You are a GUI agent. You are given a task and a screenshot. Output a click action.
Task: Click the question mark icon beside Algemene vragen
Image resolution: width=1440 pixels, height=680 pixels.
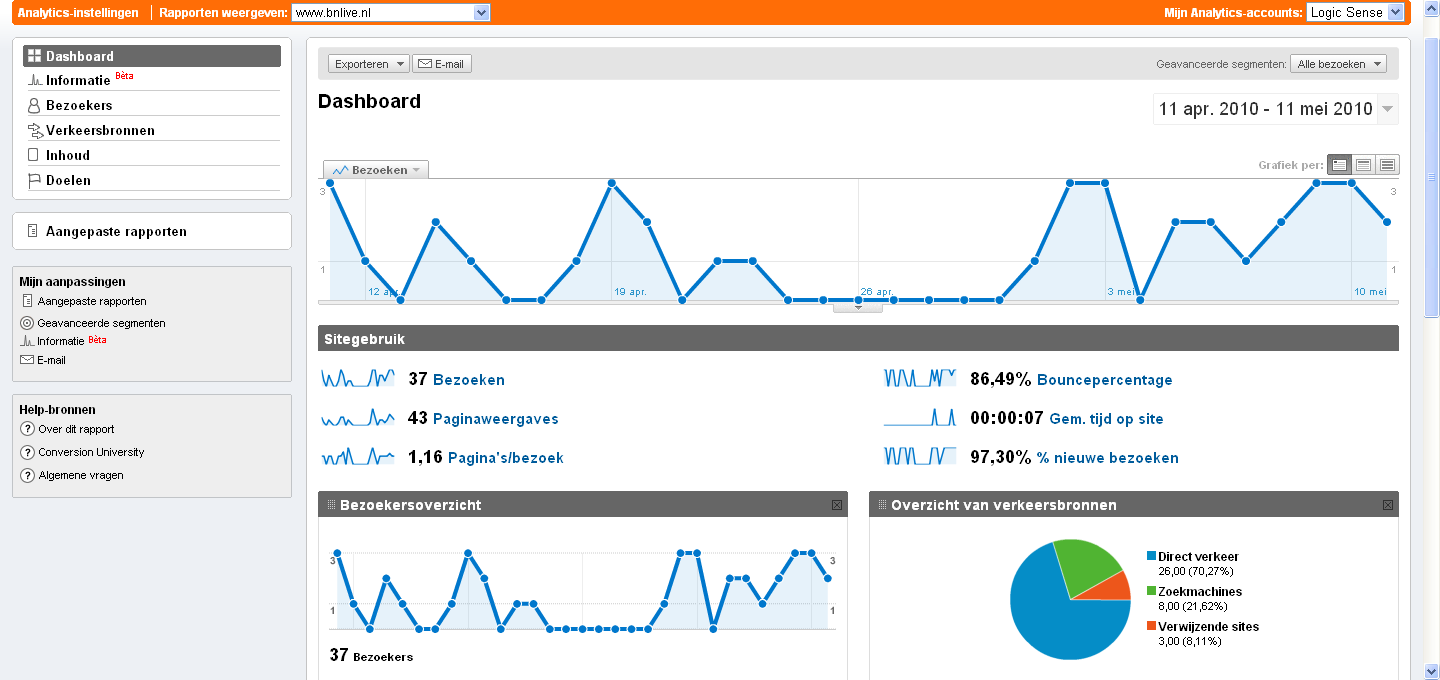click(x=27, y=475)
